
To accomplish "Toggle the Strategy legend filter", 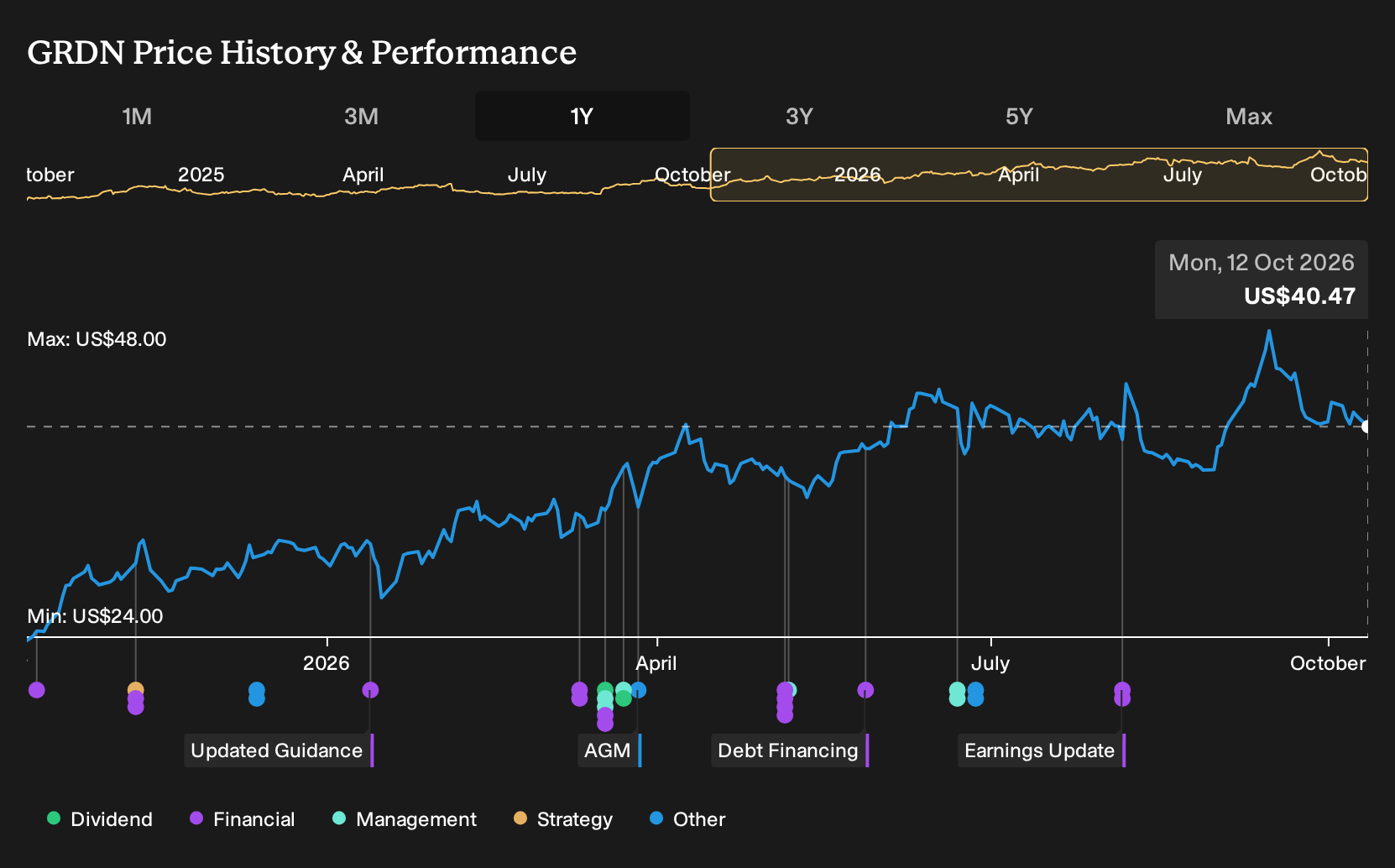I will click(x=563, y=819).
